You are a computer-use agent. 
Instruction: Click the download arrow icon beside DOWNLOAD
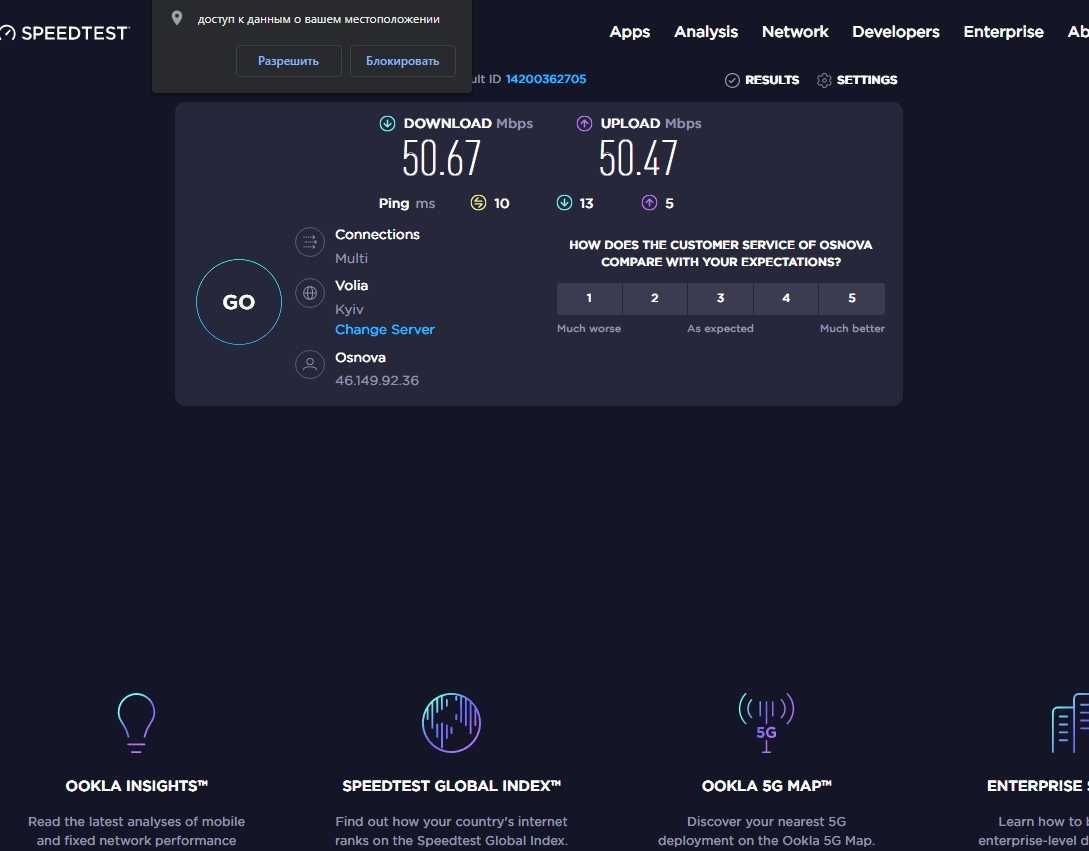(387, 124)
